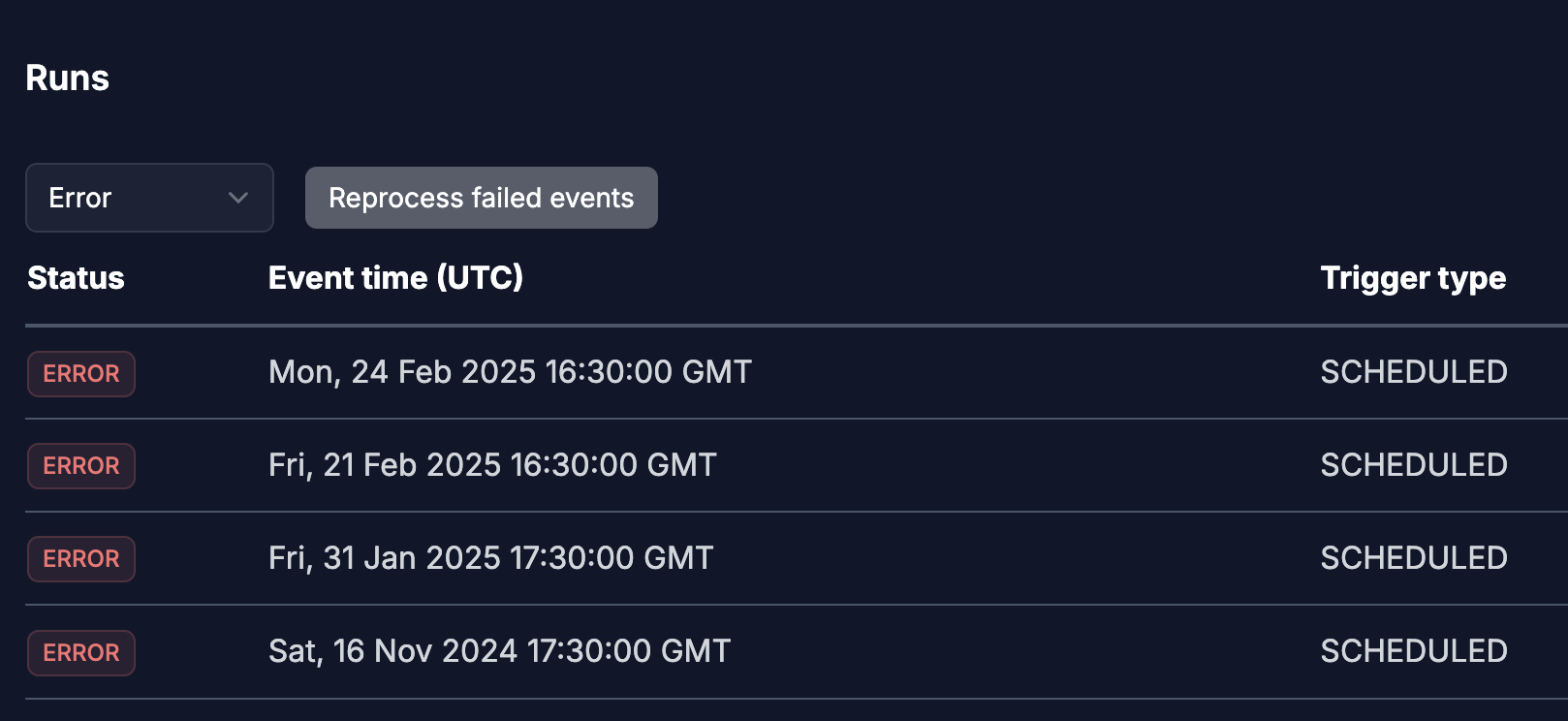Click the ERROR badge for 24 Feb 2025 run
Screen dimensions: 1568x721
tap(81, 374)
